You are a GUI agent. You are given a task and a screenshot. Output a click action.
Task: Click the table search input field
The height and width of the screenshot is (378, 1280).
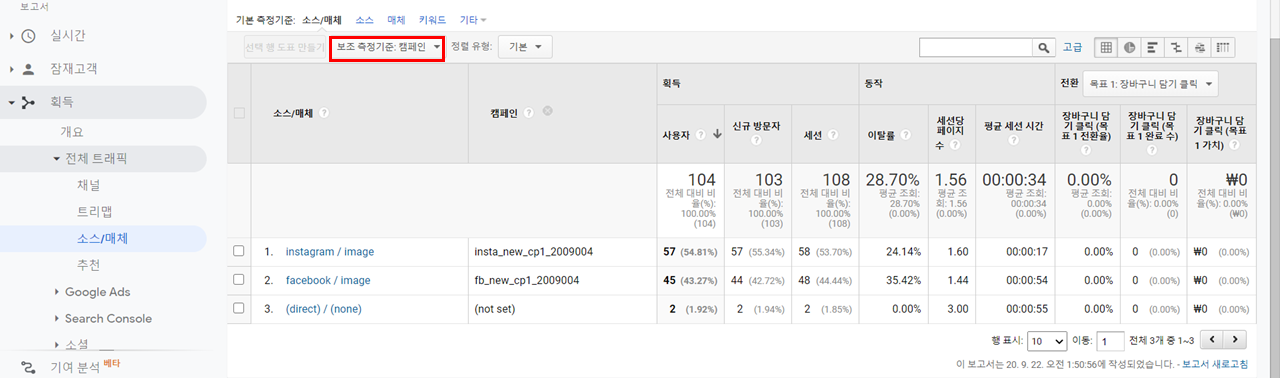(x=976, y=47)
